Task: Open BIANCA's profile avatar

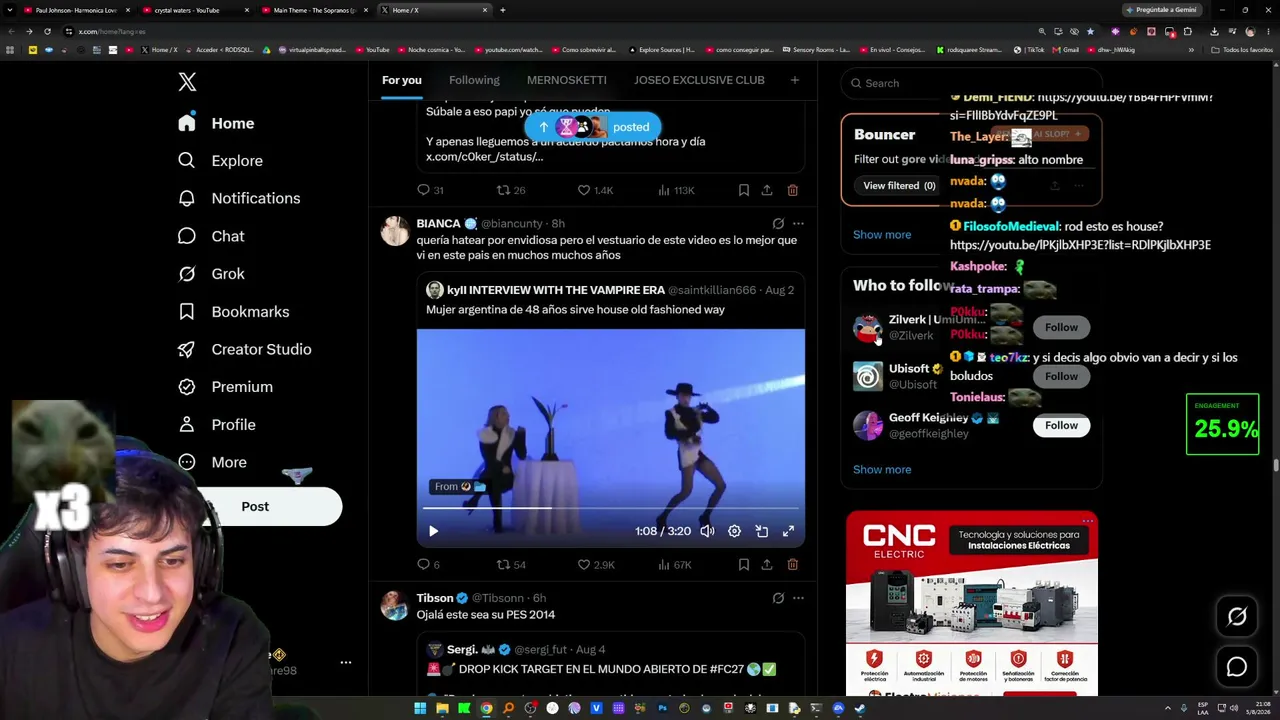Action: click(395, 231)
